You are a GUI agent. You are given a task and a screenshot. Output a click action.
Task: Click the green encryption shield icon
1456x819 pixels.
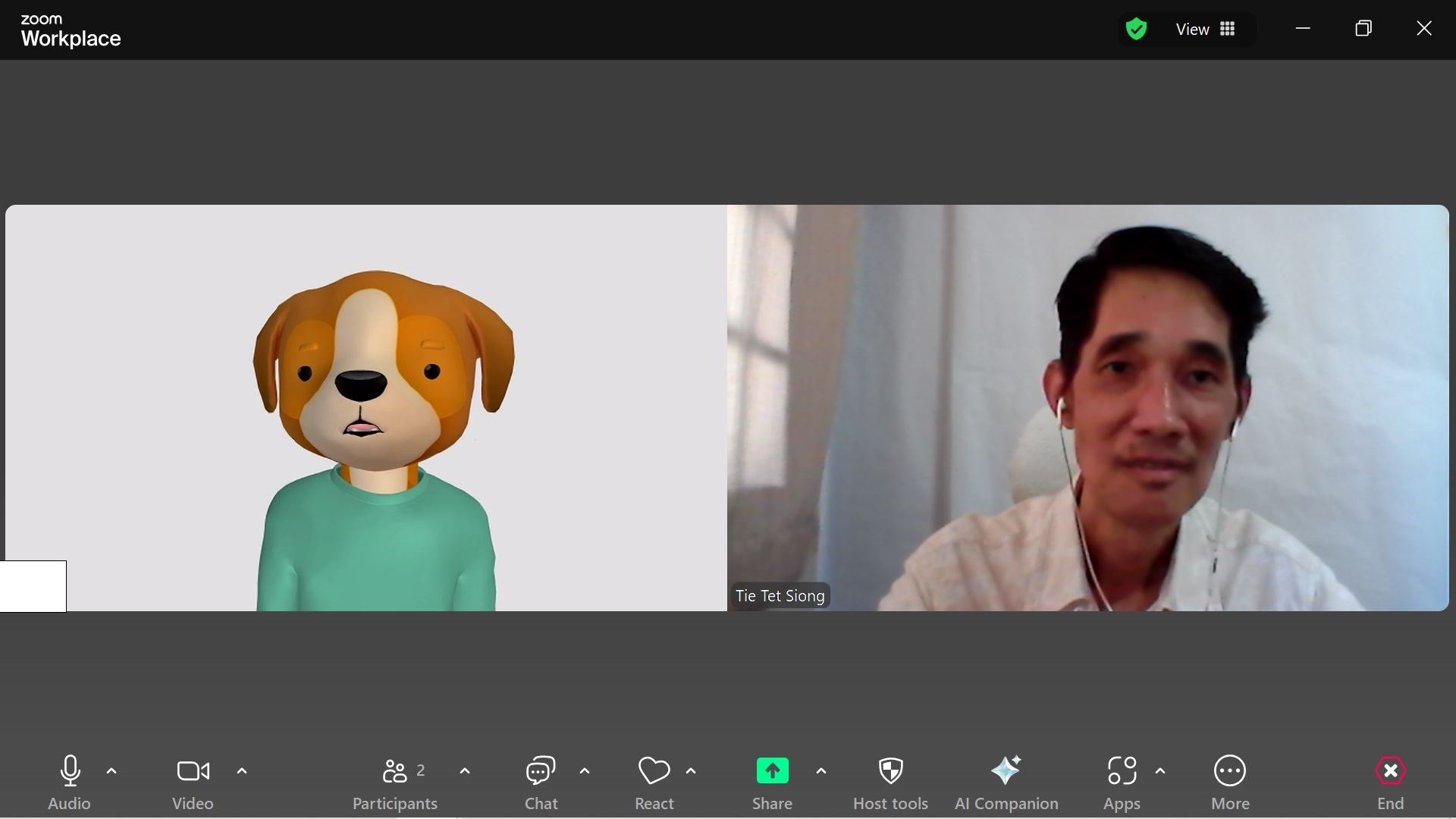click(1136, 29)
